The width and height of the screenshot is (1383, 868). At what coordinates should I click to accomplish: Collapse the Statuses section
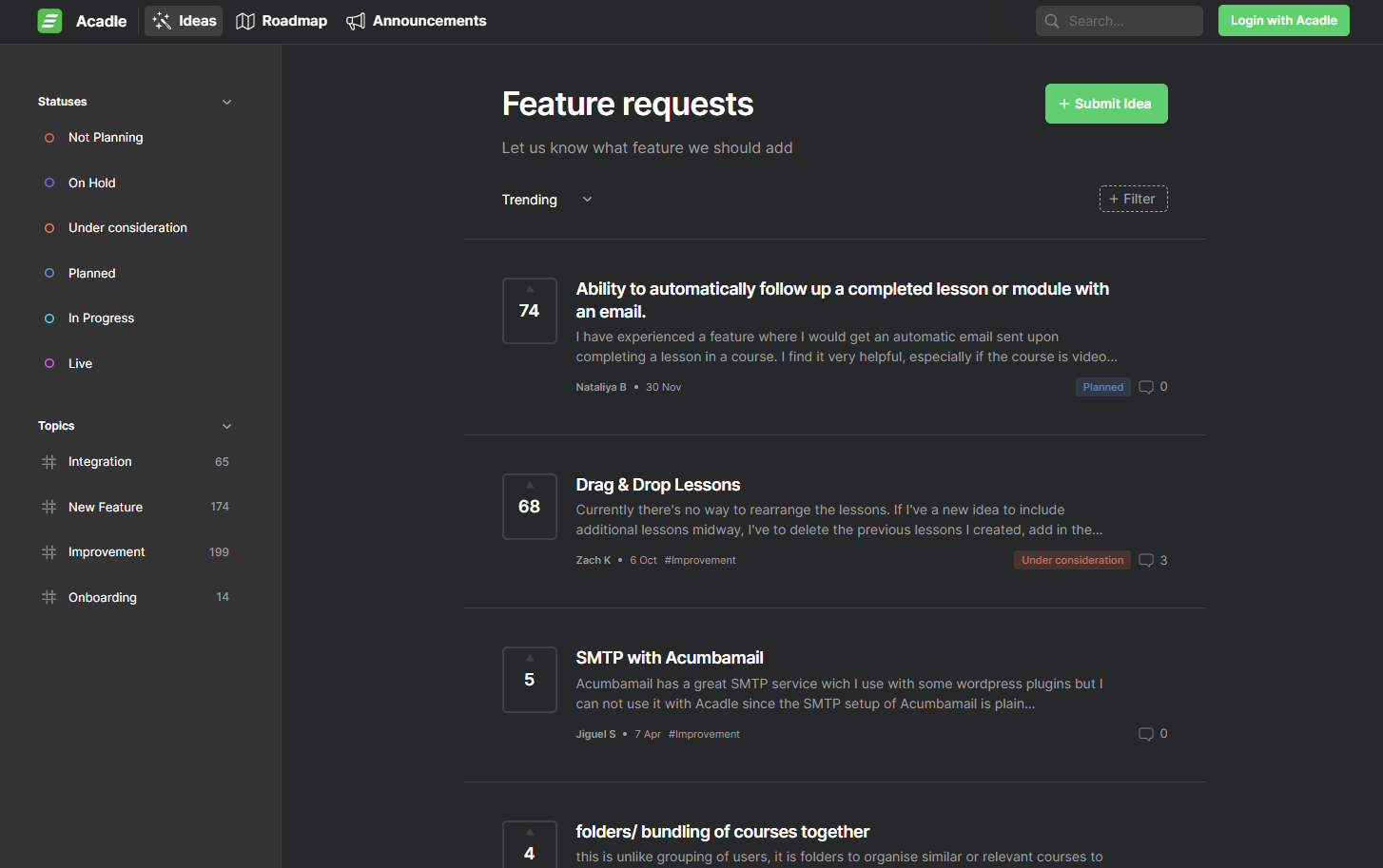coord(226,102)
